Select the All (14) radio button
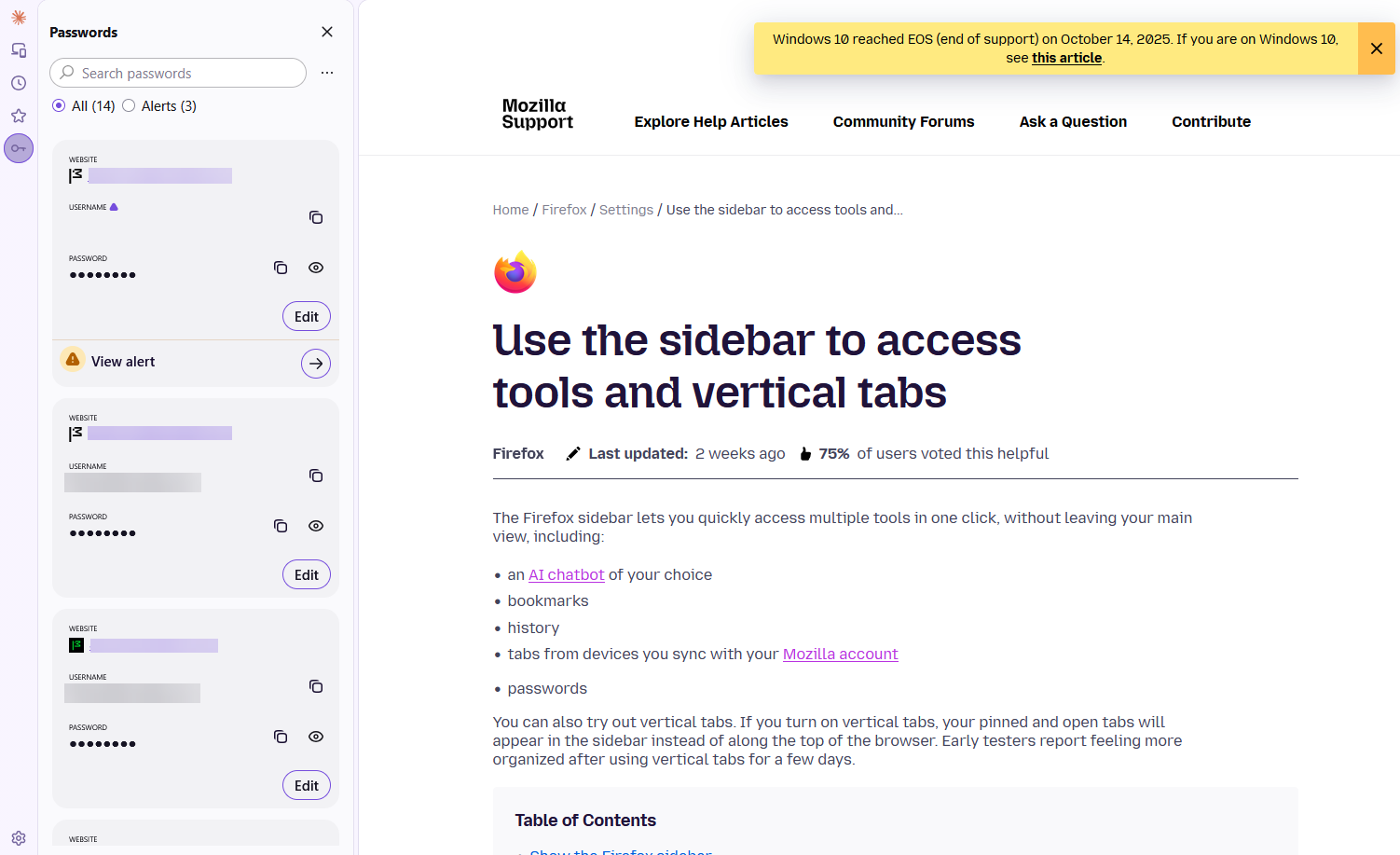This screenshot has width=1400, height=855. point(59,105)
